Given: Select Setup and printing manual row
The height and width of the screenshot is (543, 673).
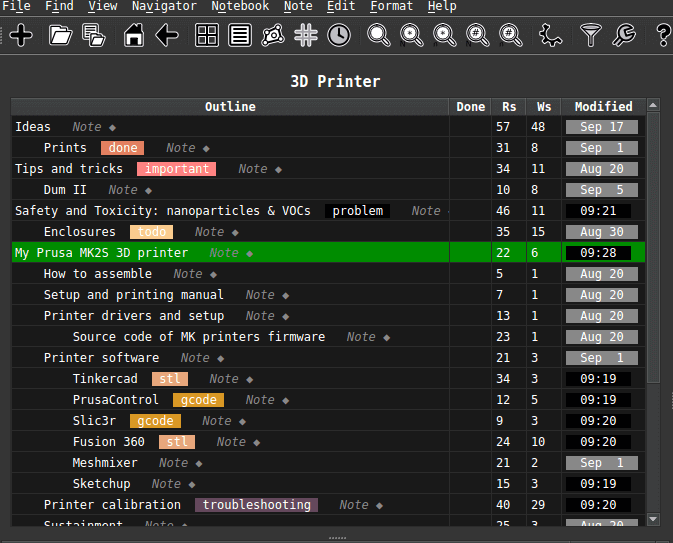Looking at the screenshot, I should coord(328,294).
